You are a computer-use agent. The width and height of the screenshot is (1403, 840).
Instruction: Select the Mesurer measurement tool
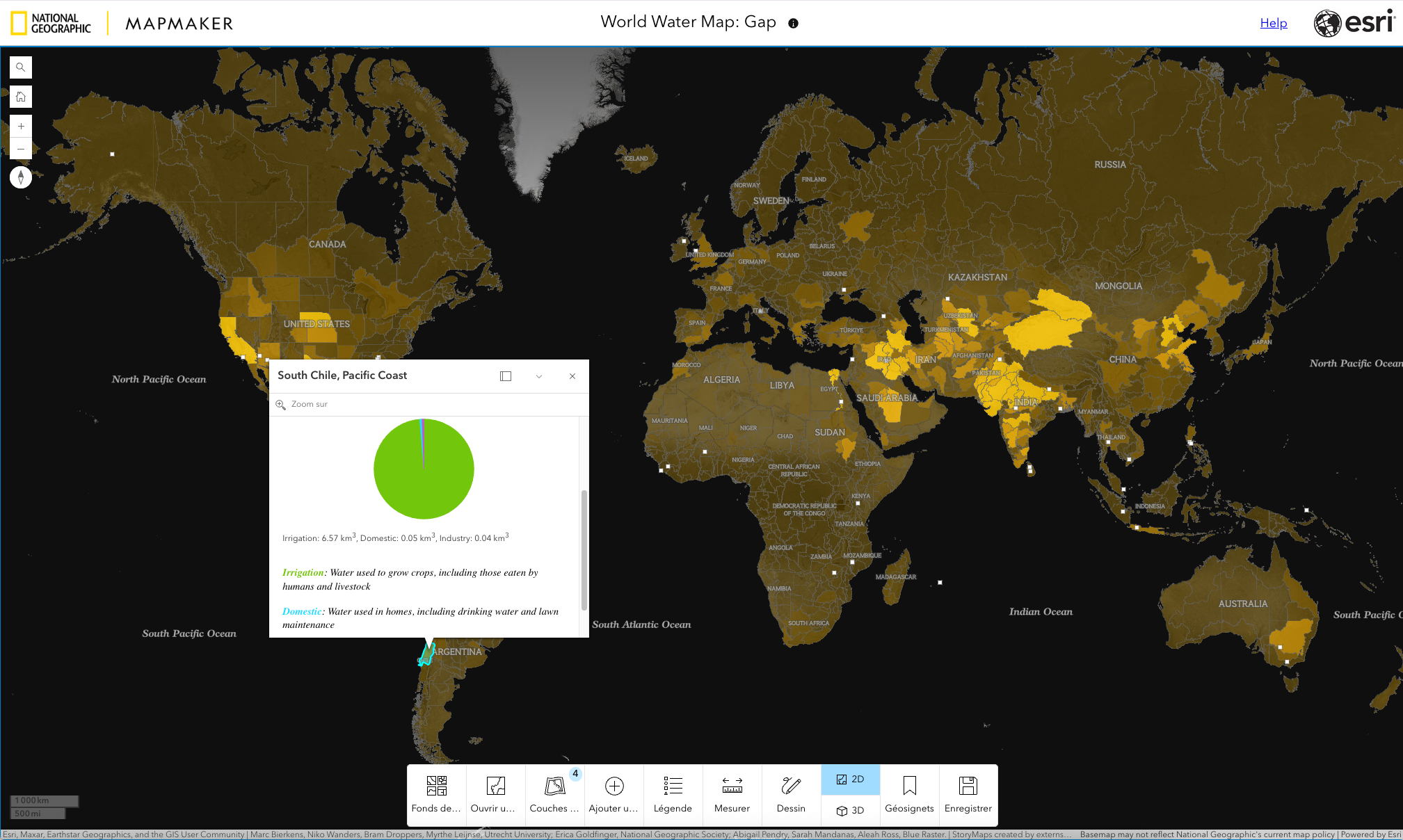(x=732, y=794)
